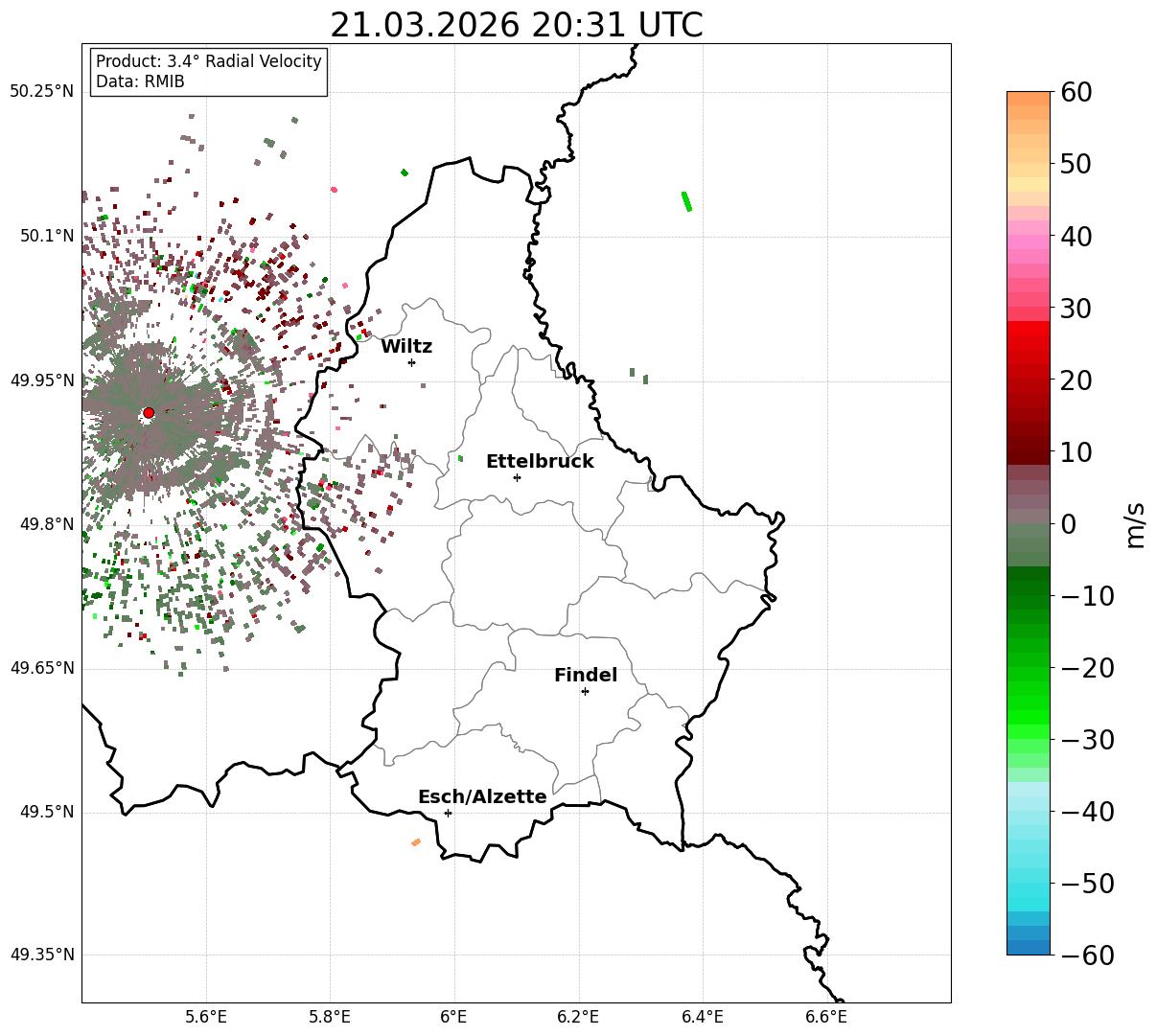Screen dimensions: 1157x1036
Task: Click the colorbar tick label −60
Action: (1088, 955)
